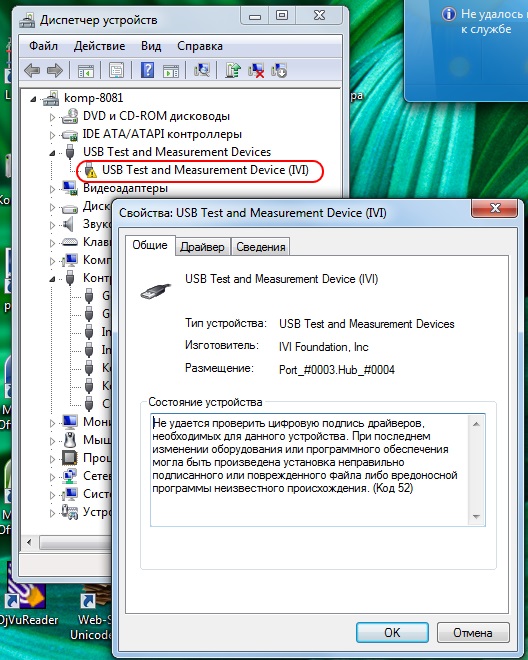Click up arrow of device status scrollbar
528x660 pixels.
[x=476, y=423]
